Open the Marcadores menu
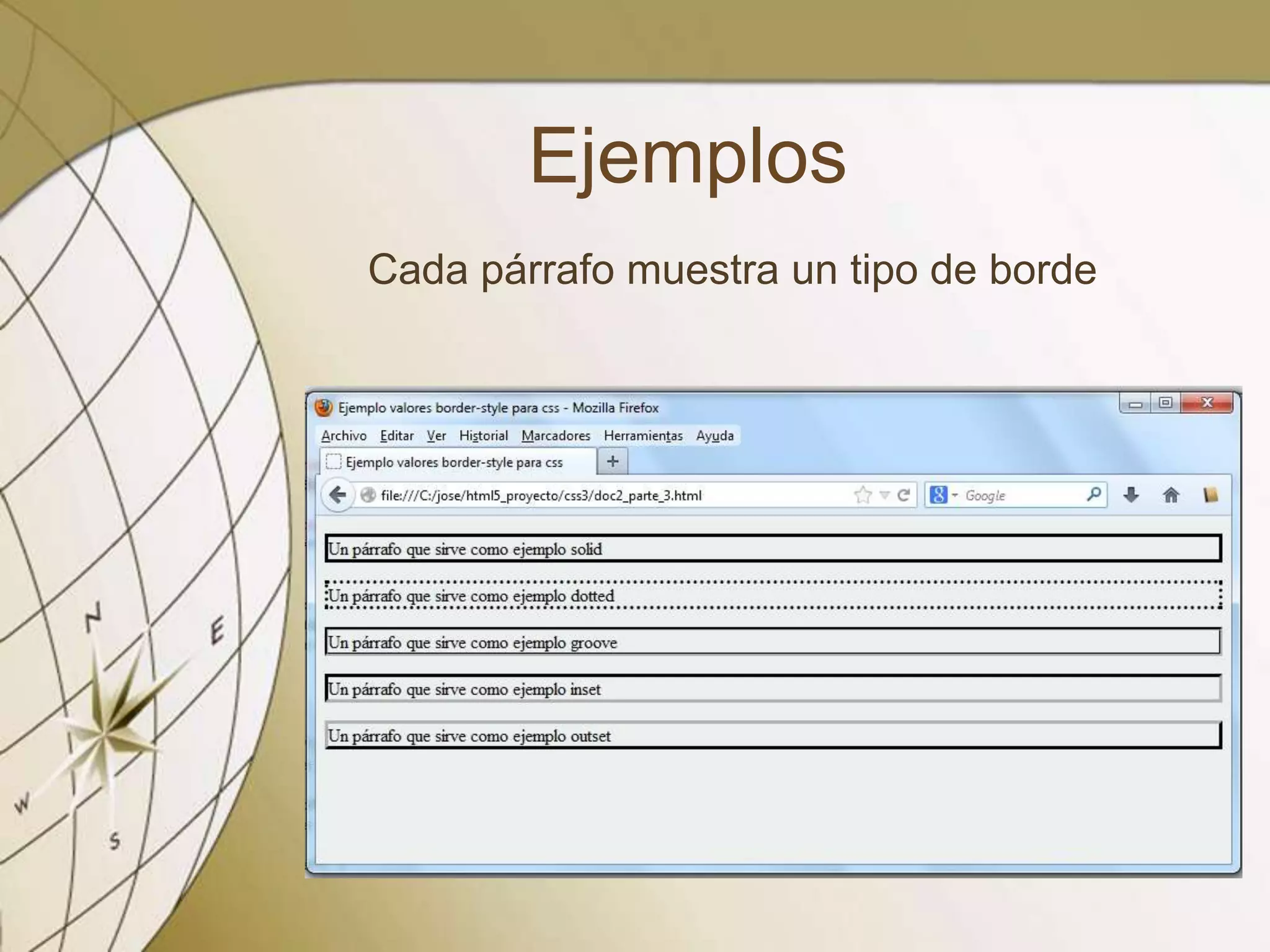 tap(556, 436)
